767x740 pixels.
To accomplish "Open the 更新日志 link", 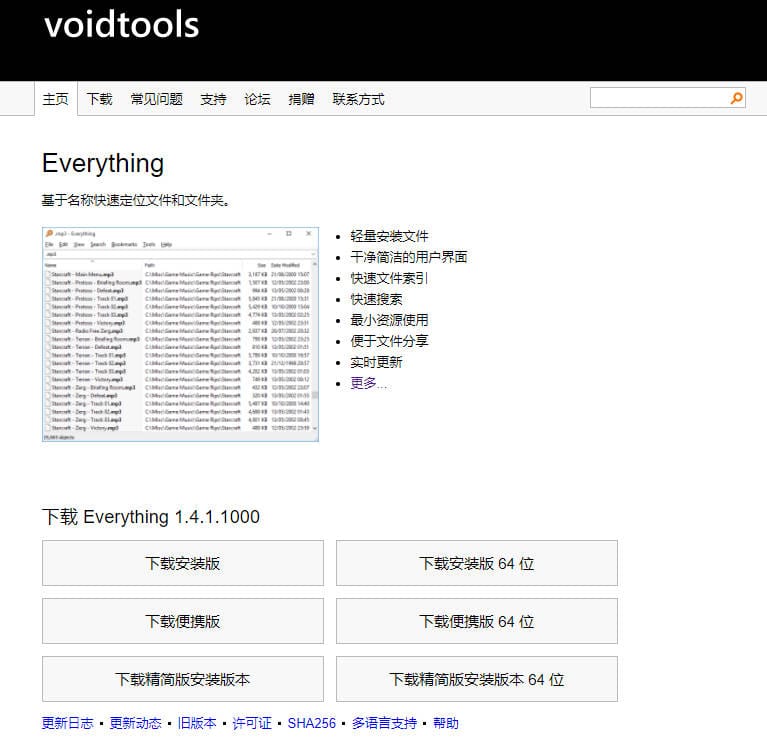I will [68, 723].
